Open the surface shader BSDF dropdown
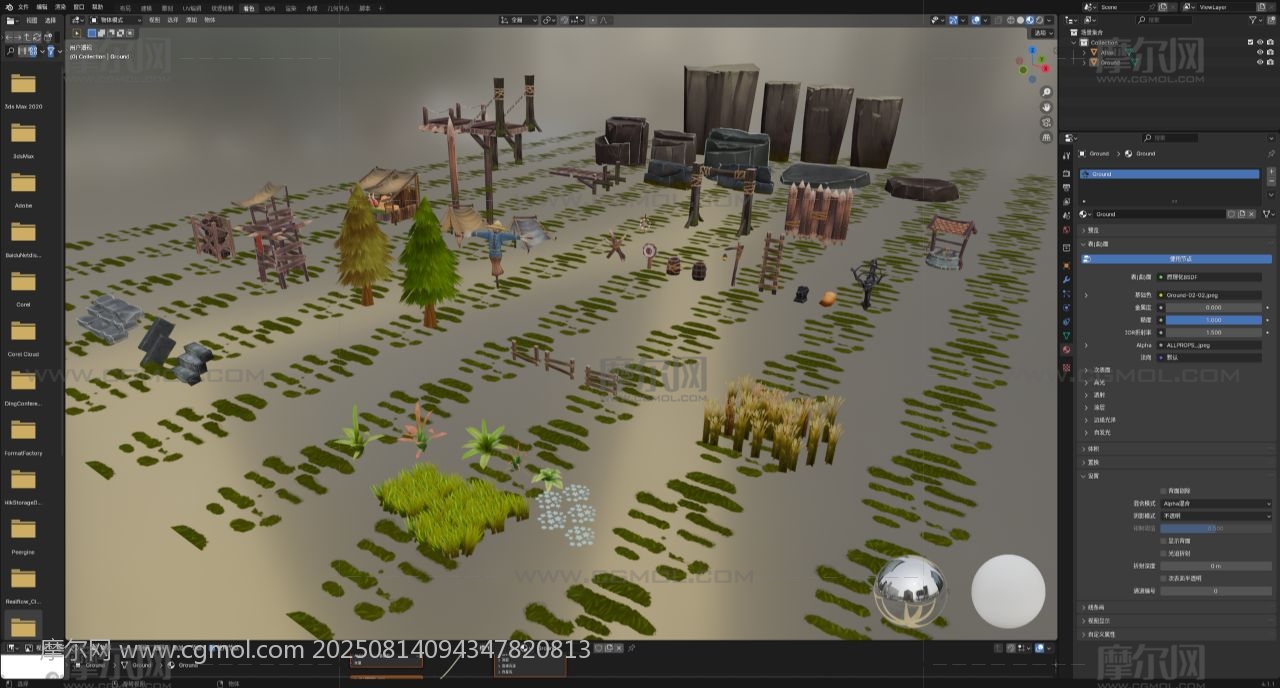Image resolution: width=1280 pixels, height=688 pixels. pos(1209,277)
